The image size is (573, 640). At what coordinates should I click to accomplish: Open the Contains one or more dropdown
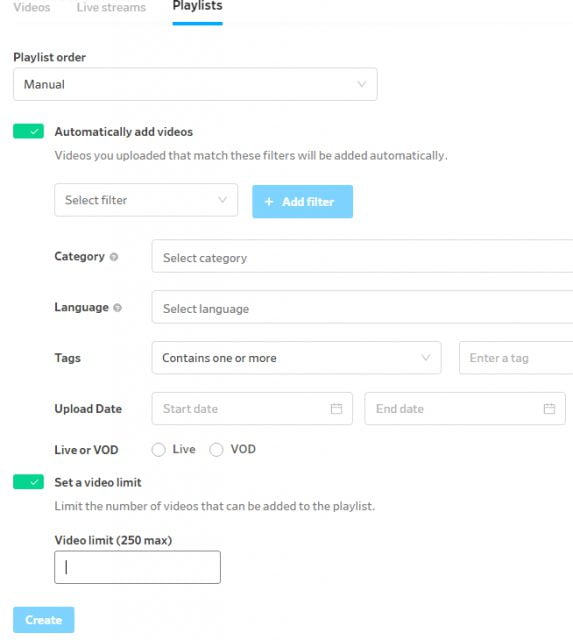pos(296,358)
